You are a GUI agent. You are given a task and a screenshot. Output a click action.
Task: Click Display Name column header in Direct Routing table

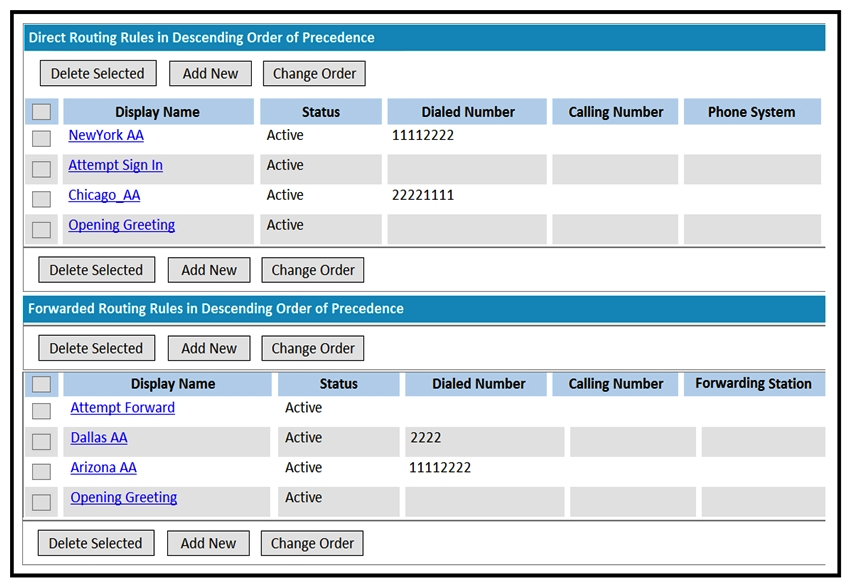coord(158,112)
